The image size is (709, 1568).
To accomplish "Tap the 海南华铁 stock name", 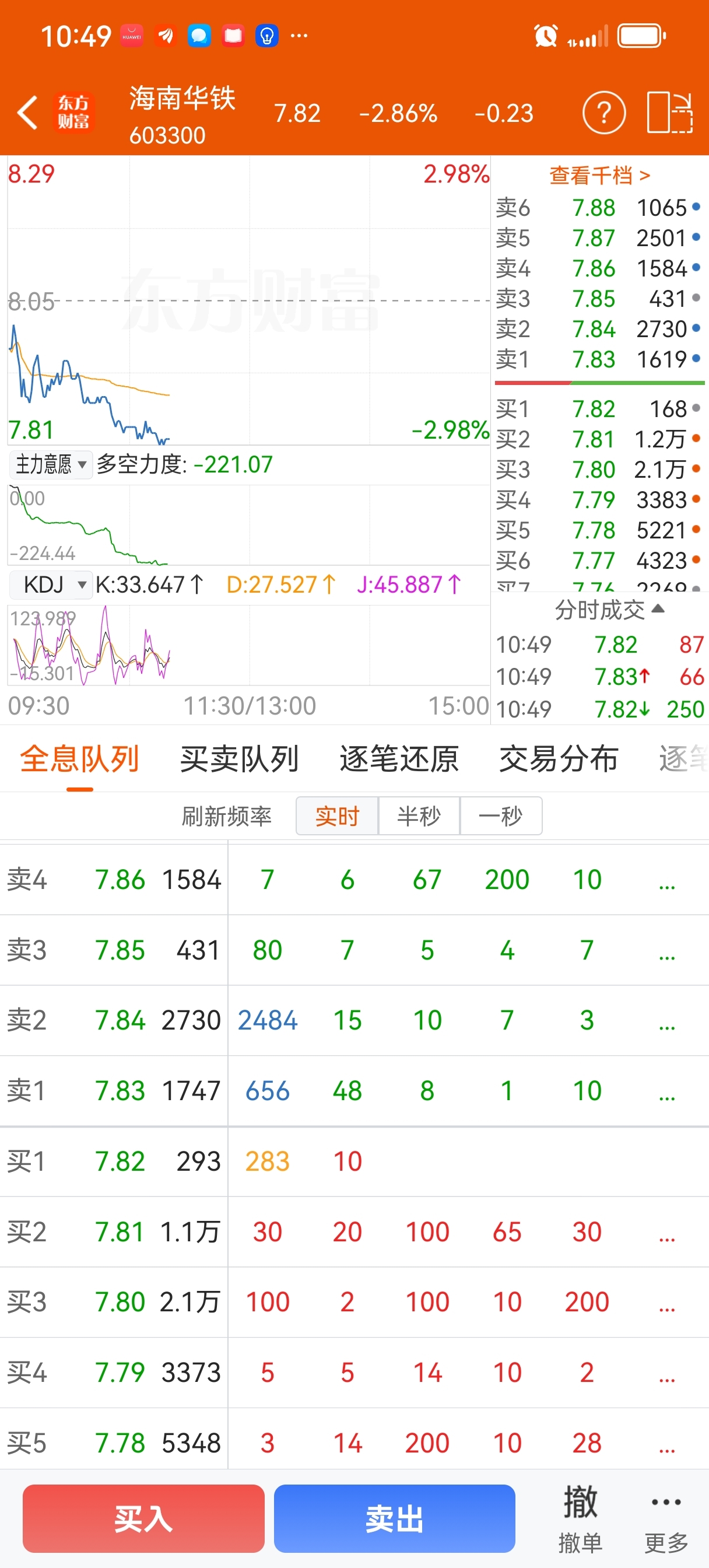I will click(182, 98).
